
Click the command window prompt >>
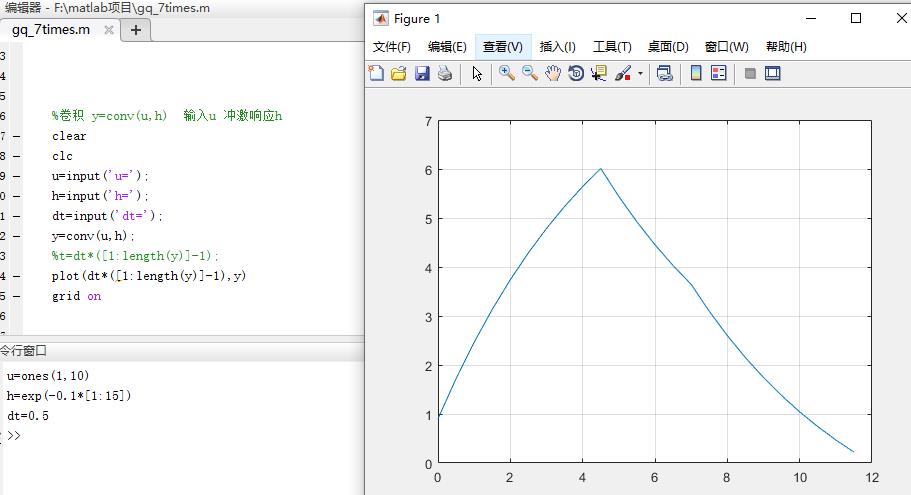[x=14, y=435]
